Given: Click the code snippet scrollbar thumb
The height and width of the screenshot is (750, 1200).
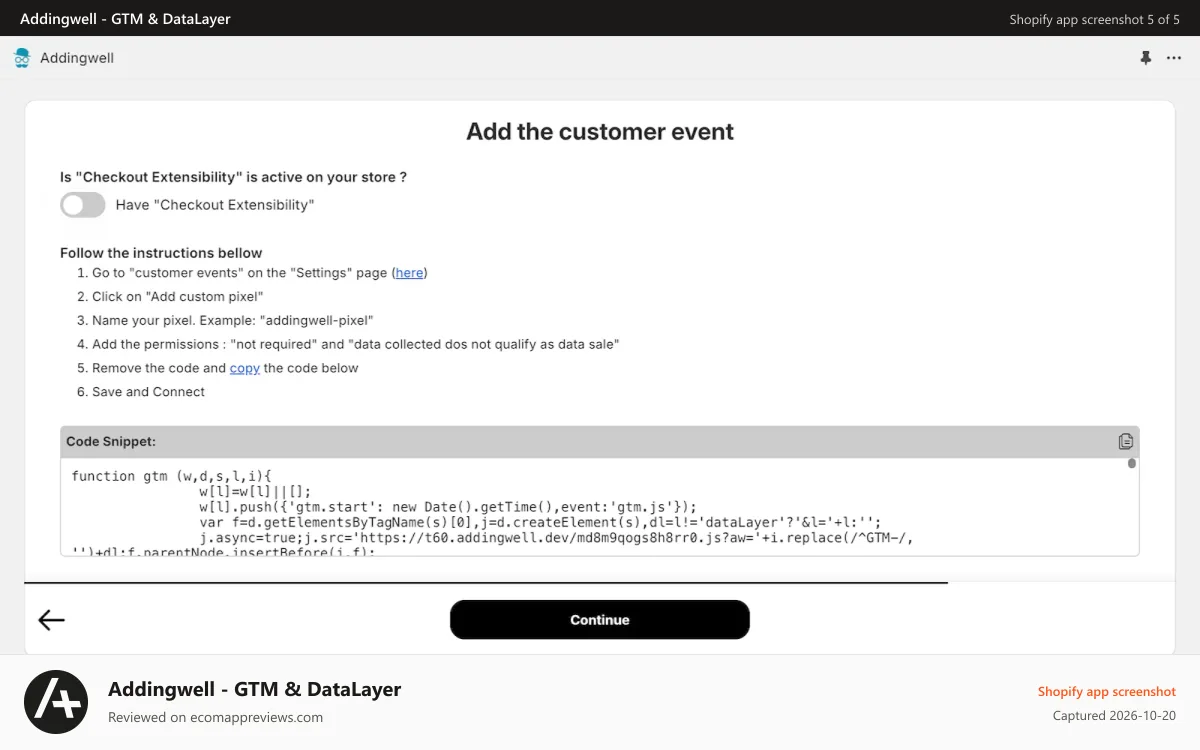Looking at the screenshot, I should (x=1132, y=463).
